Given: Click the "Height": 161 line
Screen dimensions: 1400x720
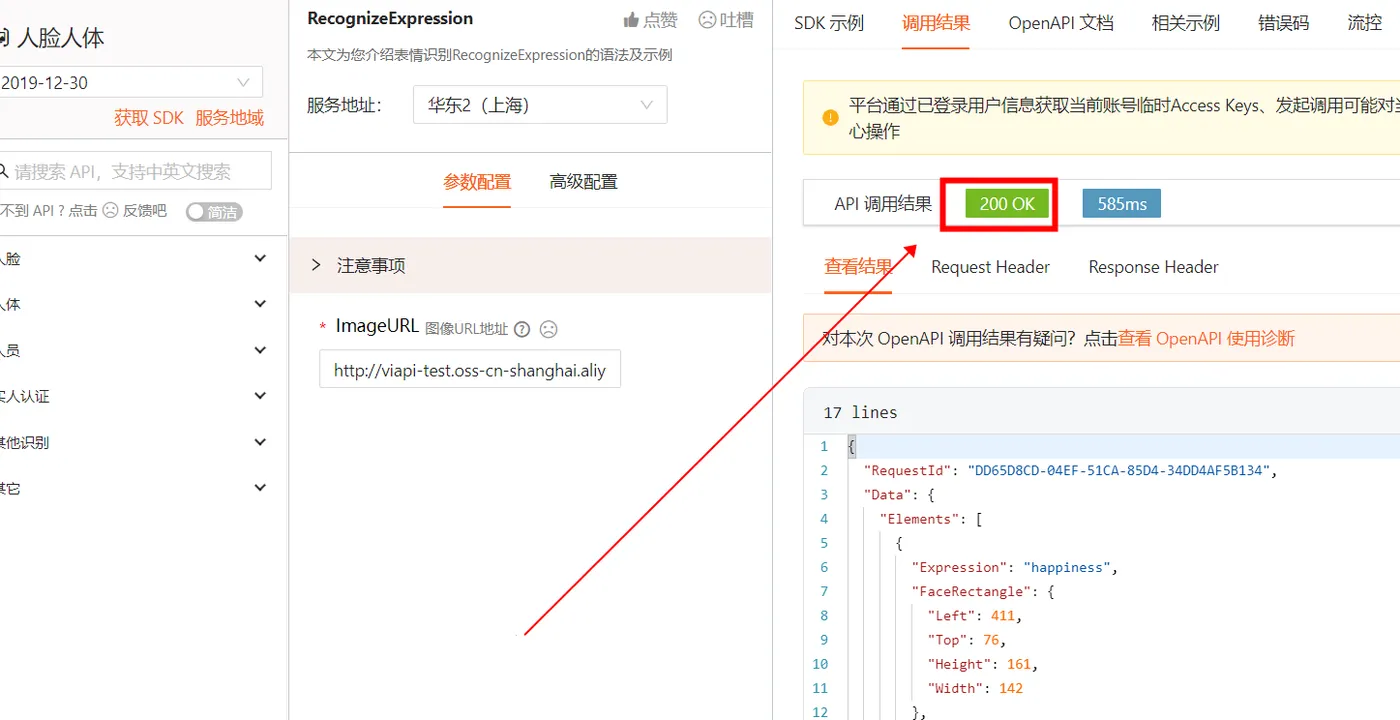Looking at the screenshot, I should tap(983, 664).
